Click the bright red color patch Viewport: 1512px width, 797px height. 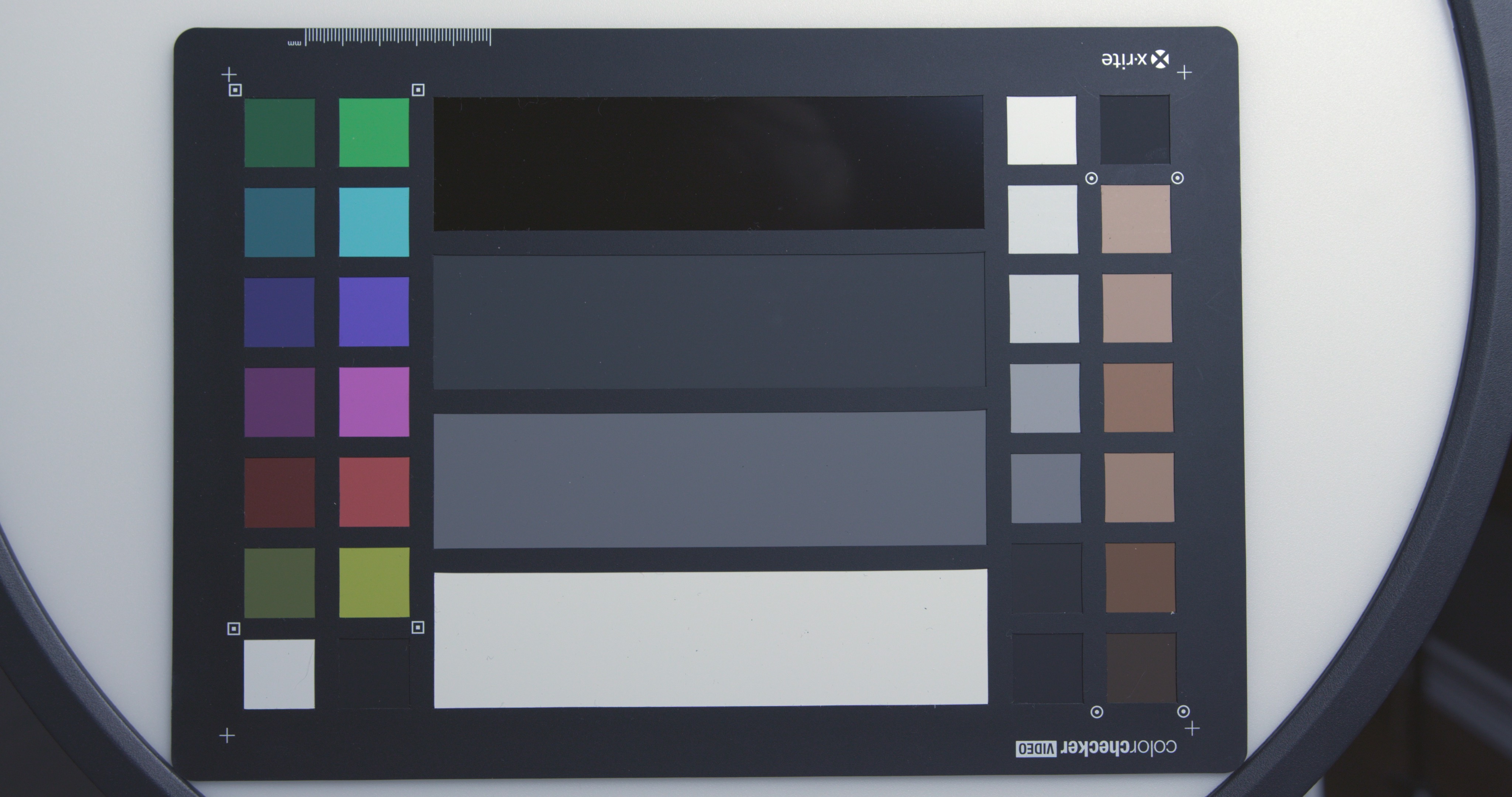point(374,492)
